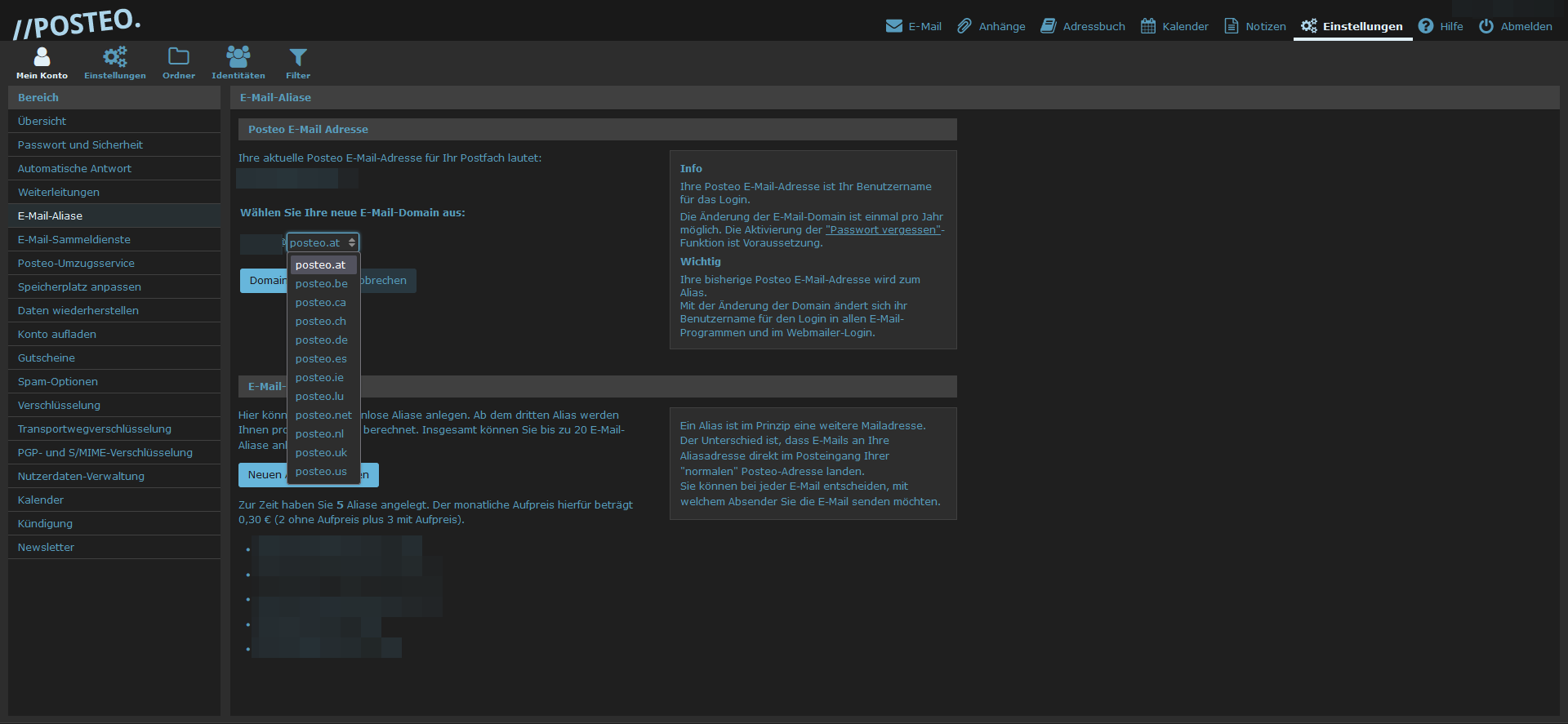
Task: Open Kündigung in the sidebar
Action: pos(45,524)
